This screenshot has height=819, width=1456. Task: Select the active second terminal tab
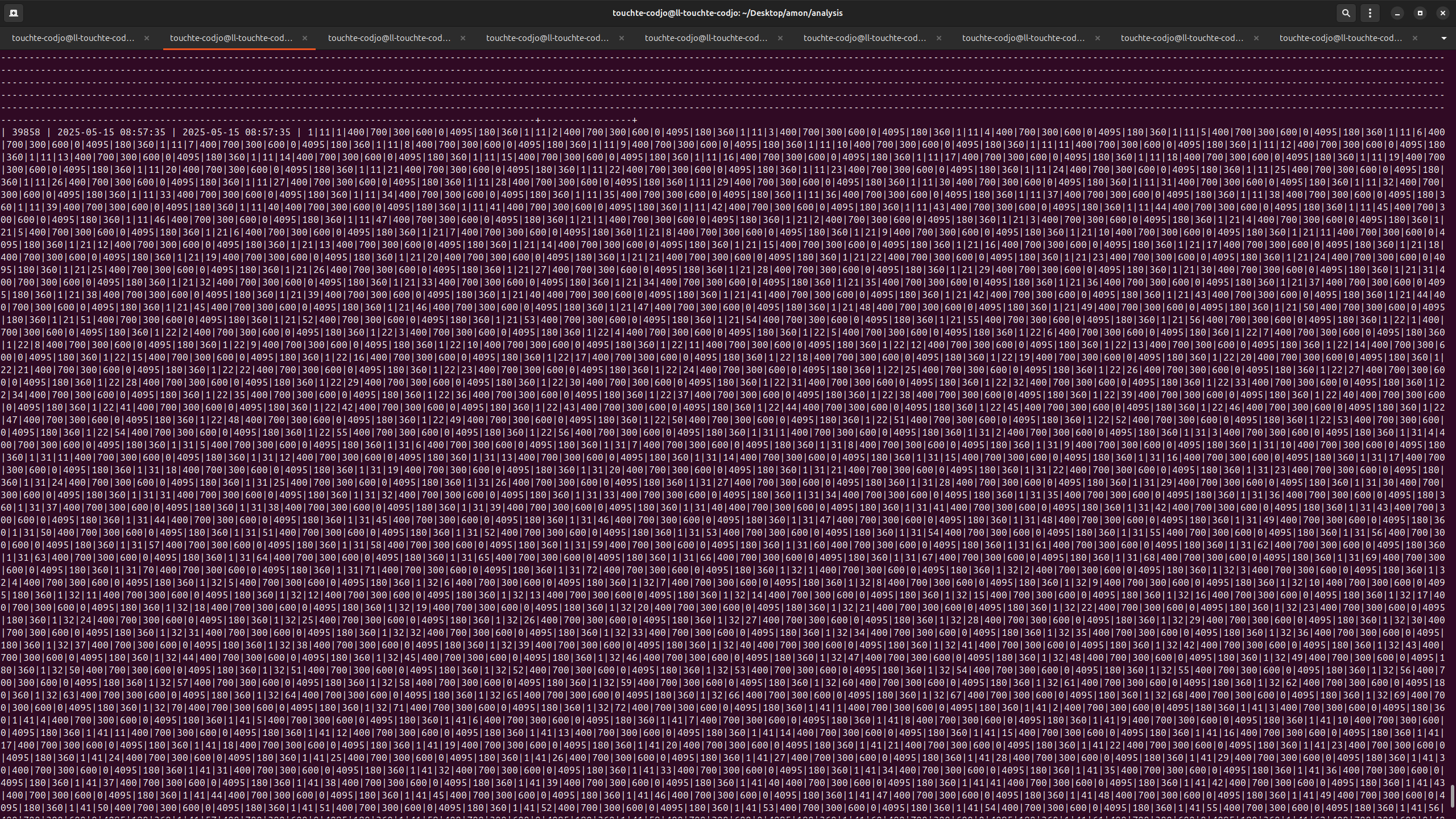coord(231,38)
